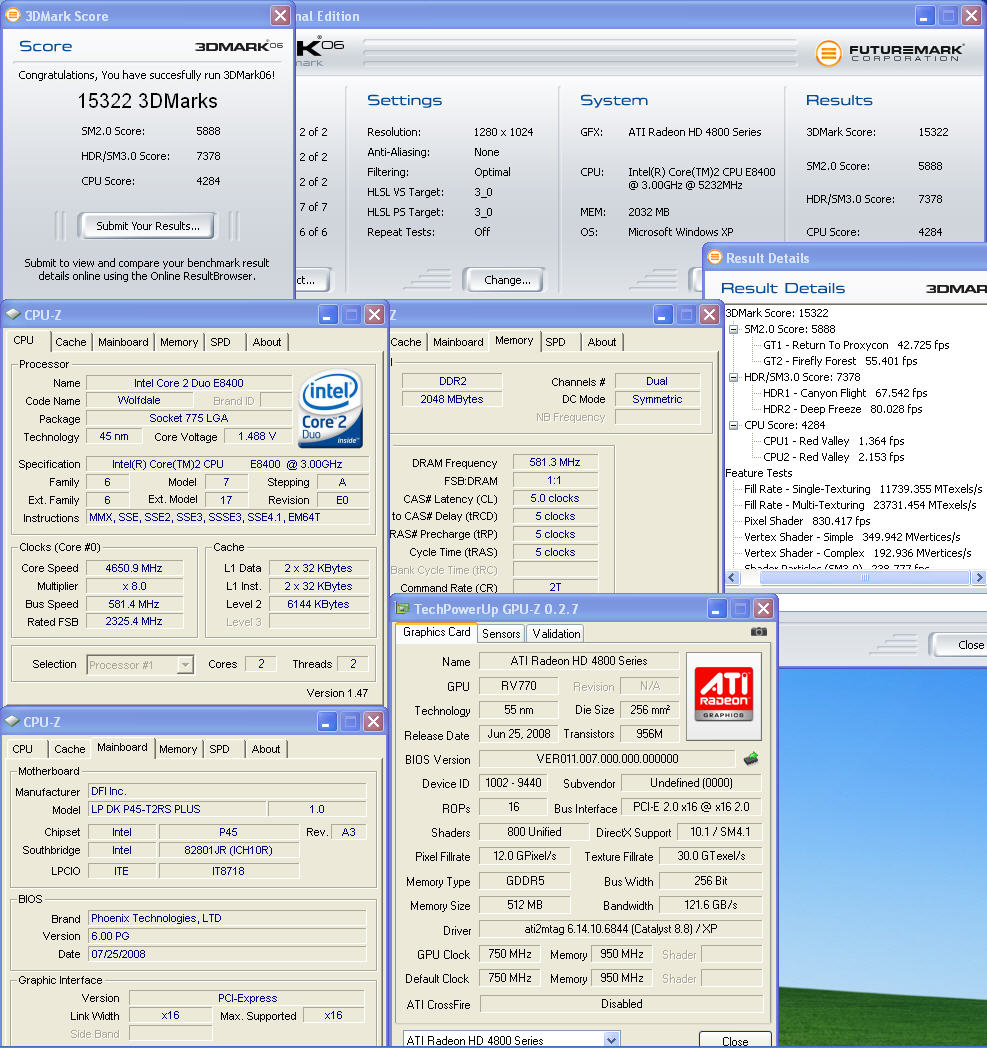Image resolution: width=987 pixels, height=1048 pixels.
Task: Click the ATI CrossFire Disabled field
Action: (621, 1004)
